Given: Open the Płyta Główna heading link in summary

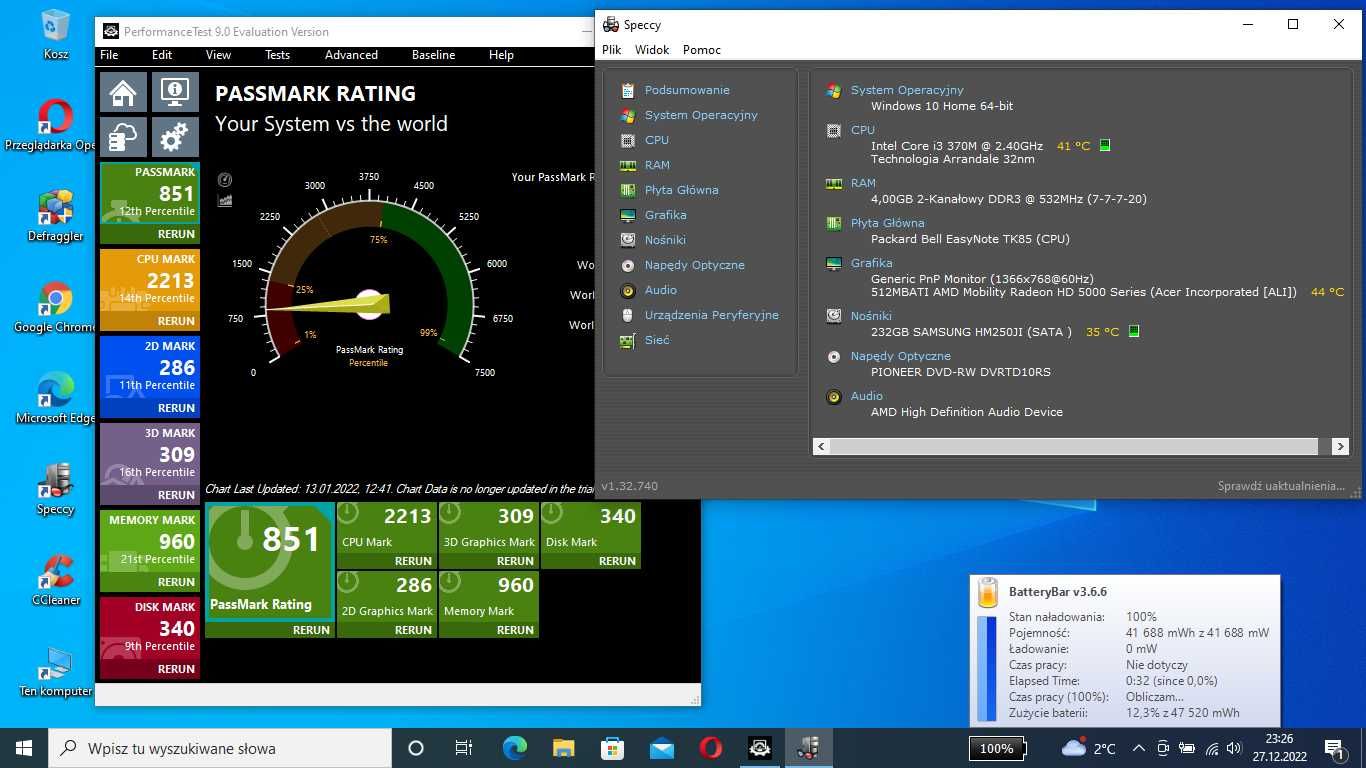Looking at the screenshot, I should click(887, 223).
